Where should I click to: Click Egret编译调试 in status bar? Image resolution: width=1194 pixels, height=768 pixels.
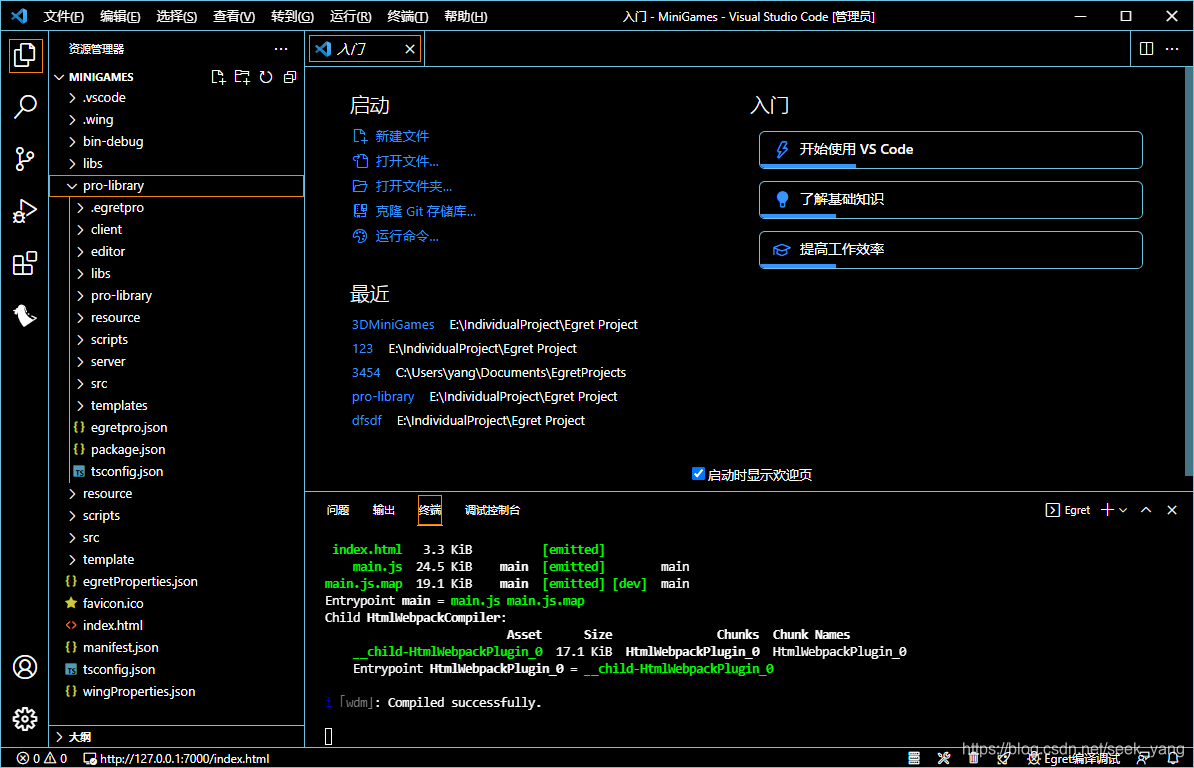click(1074, 758)
